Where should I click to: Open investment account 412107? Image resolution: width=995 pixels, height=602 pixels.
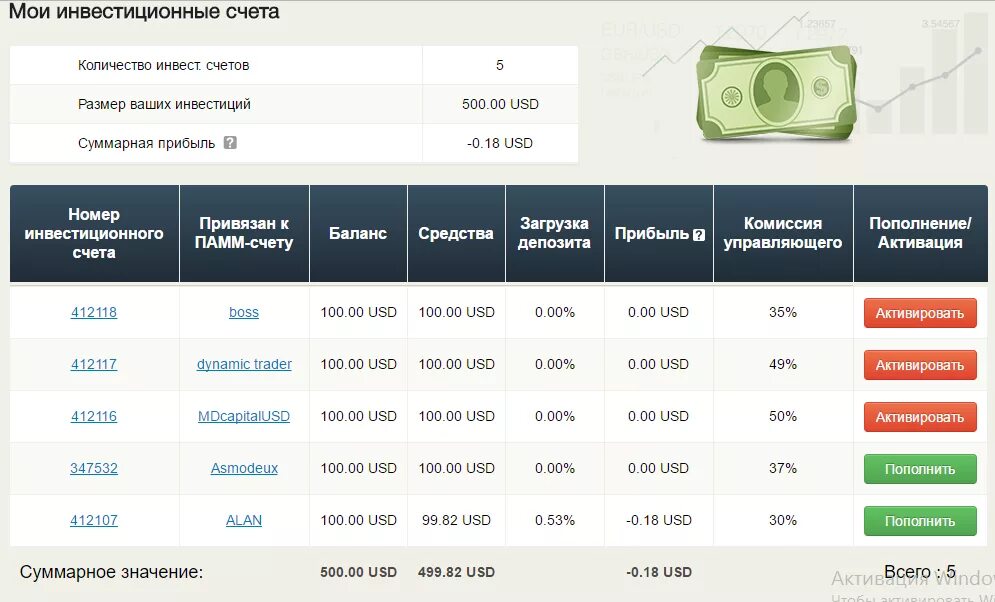[x=94, y=520]
